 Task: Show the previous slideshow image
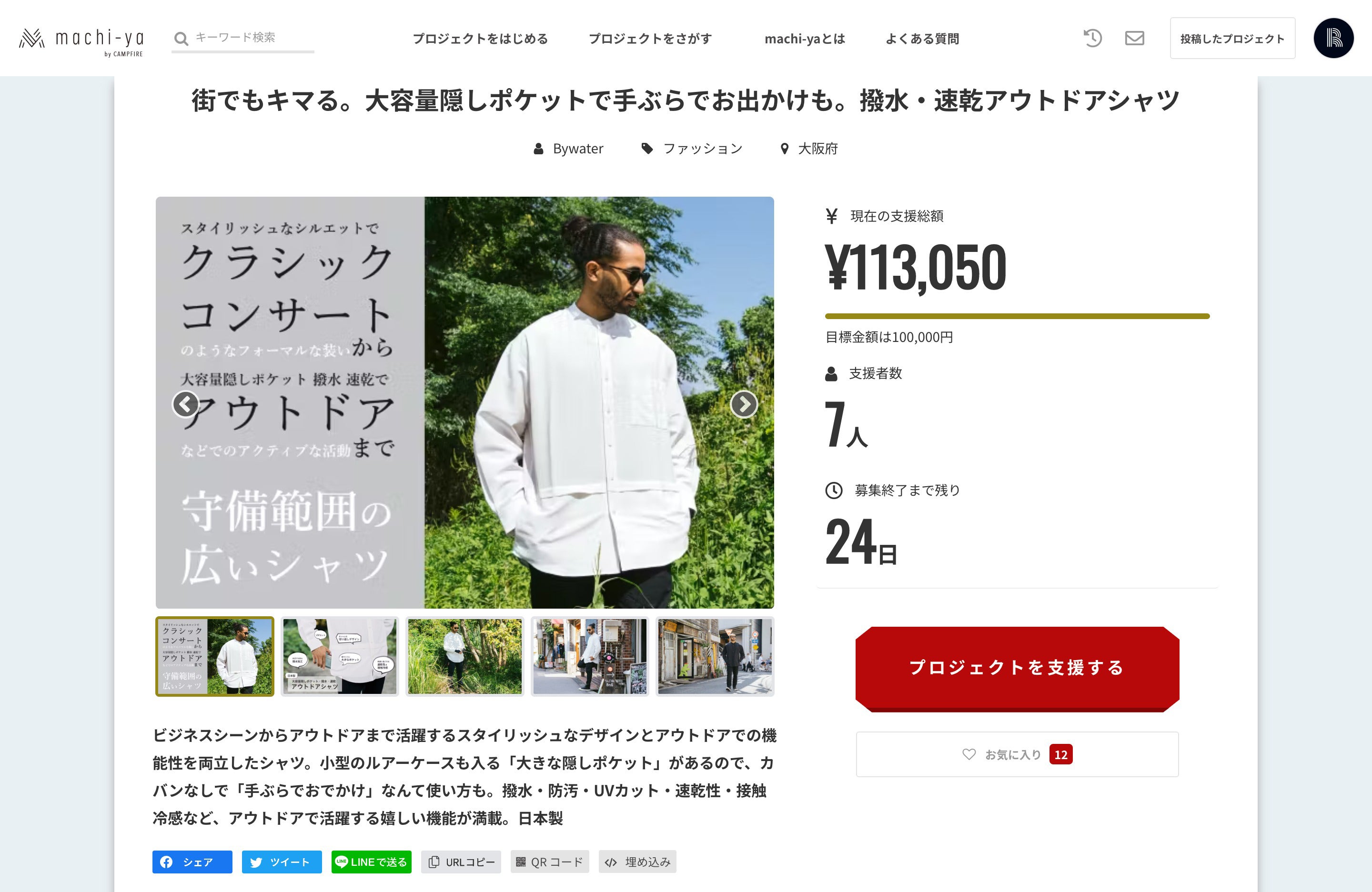(x=186, y=404)
